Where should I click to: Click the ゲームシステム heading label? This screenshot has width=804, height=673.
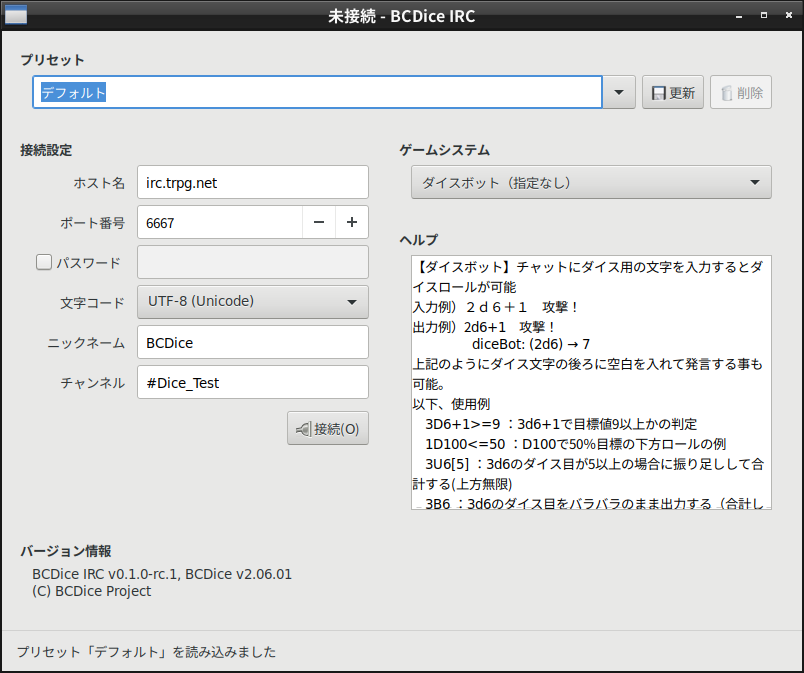point(445,150)
